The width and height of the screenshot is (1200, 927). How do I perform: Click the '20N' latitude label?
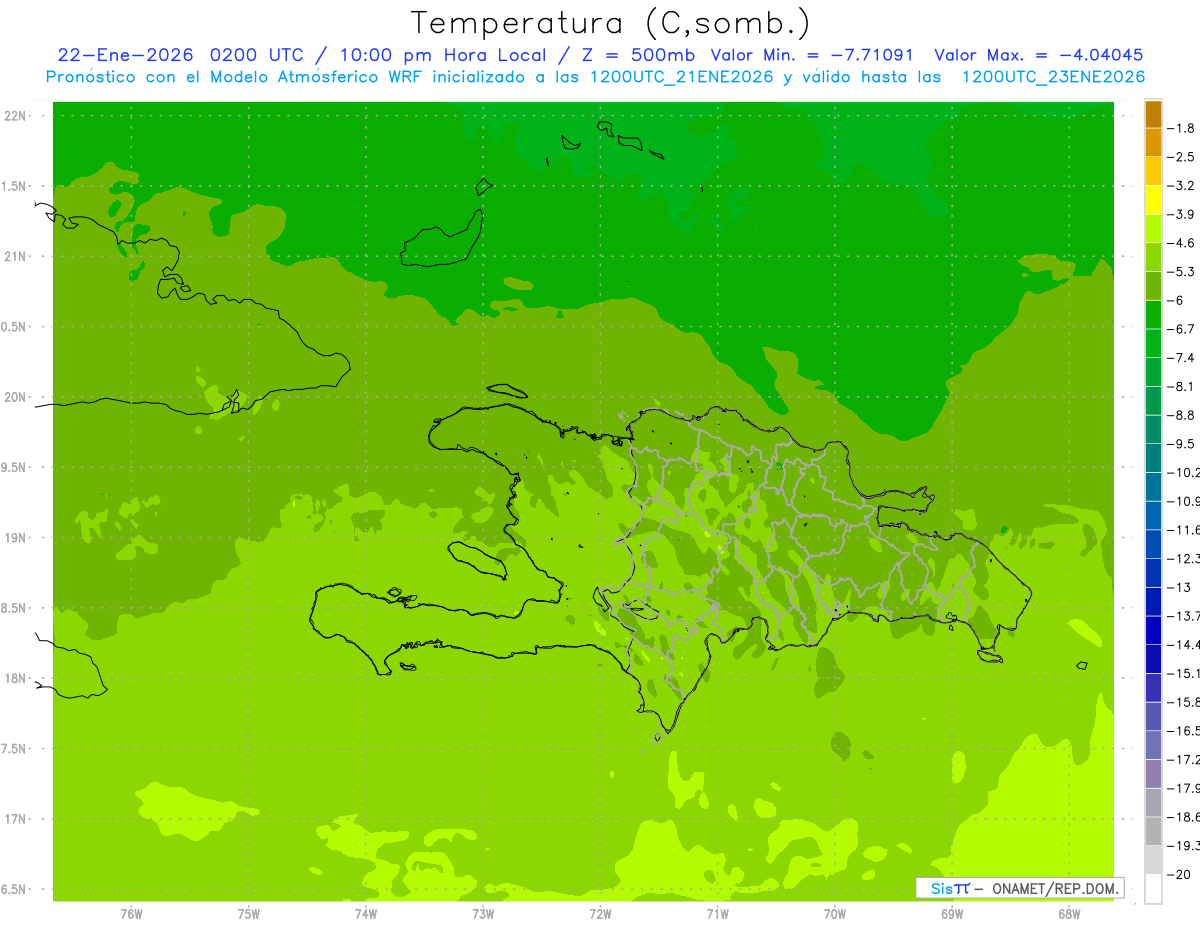tap(15, 397)
